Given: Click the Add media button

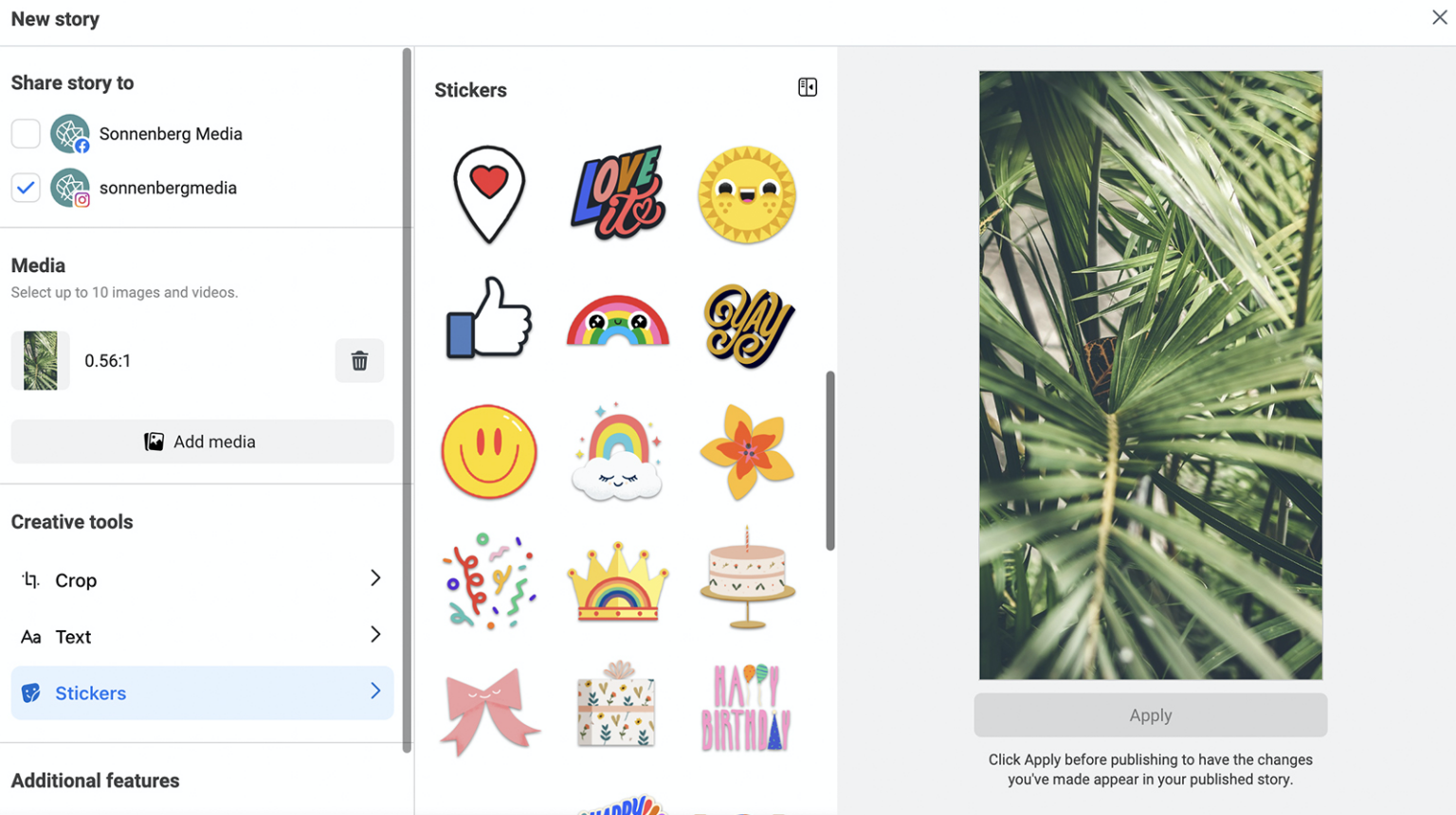Looking at the screenshot, I should (x=202, y=442).
